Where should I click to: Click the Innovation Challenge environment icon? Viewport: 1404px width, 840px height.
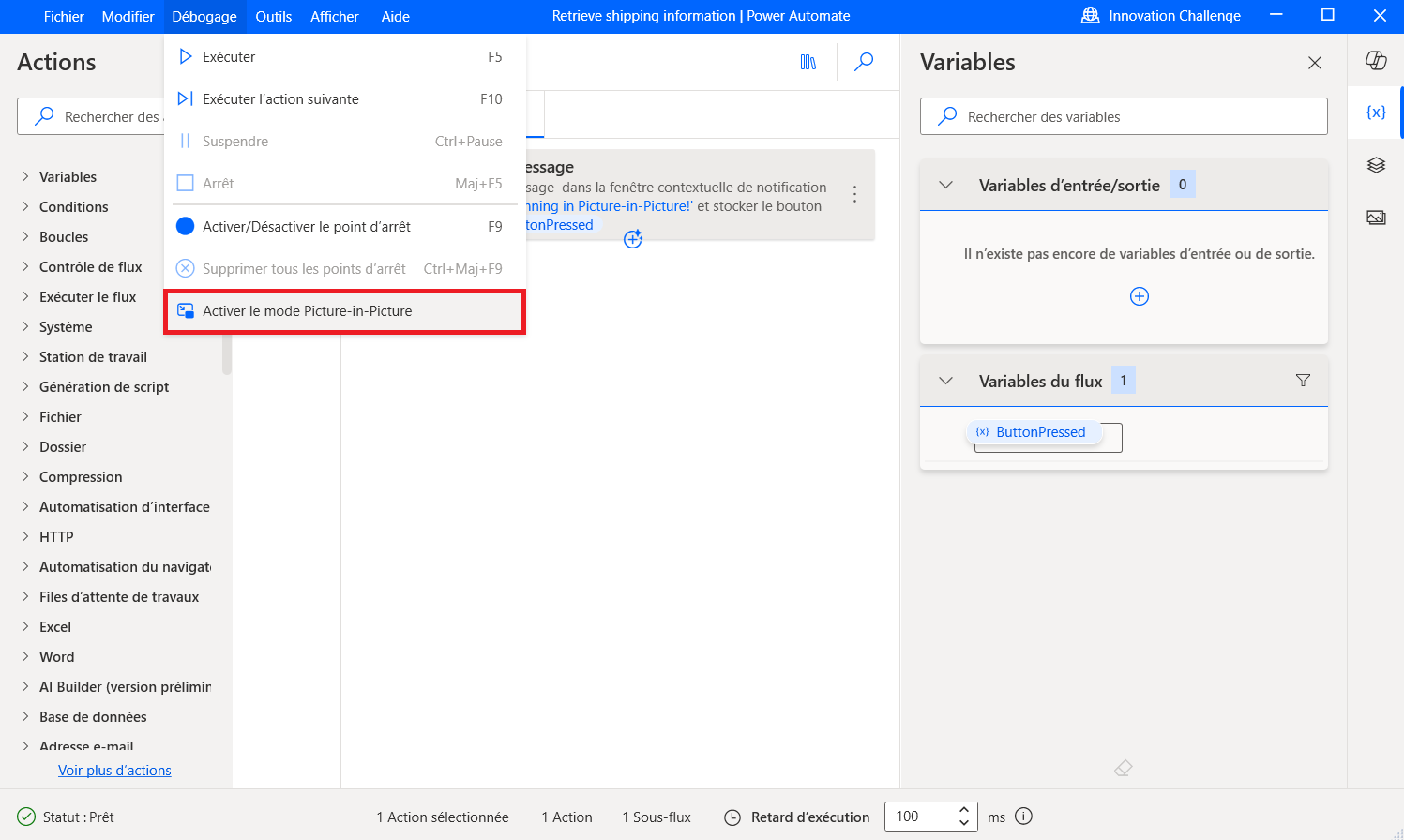pyautogui.click(x=1090, y=16)
